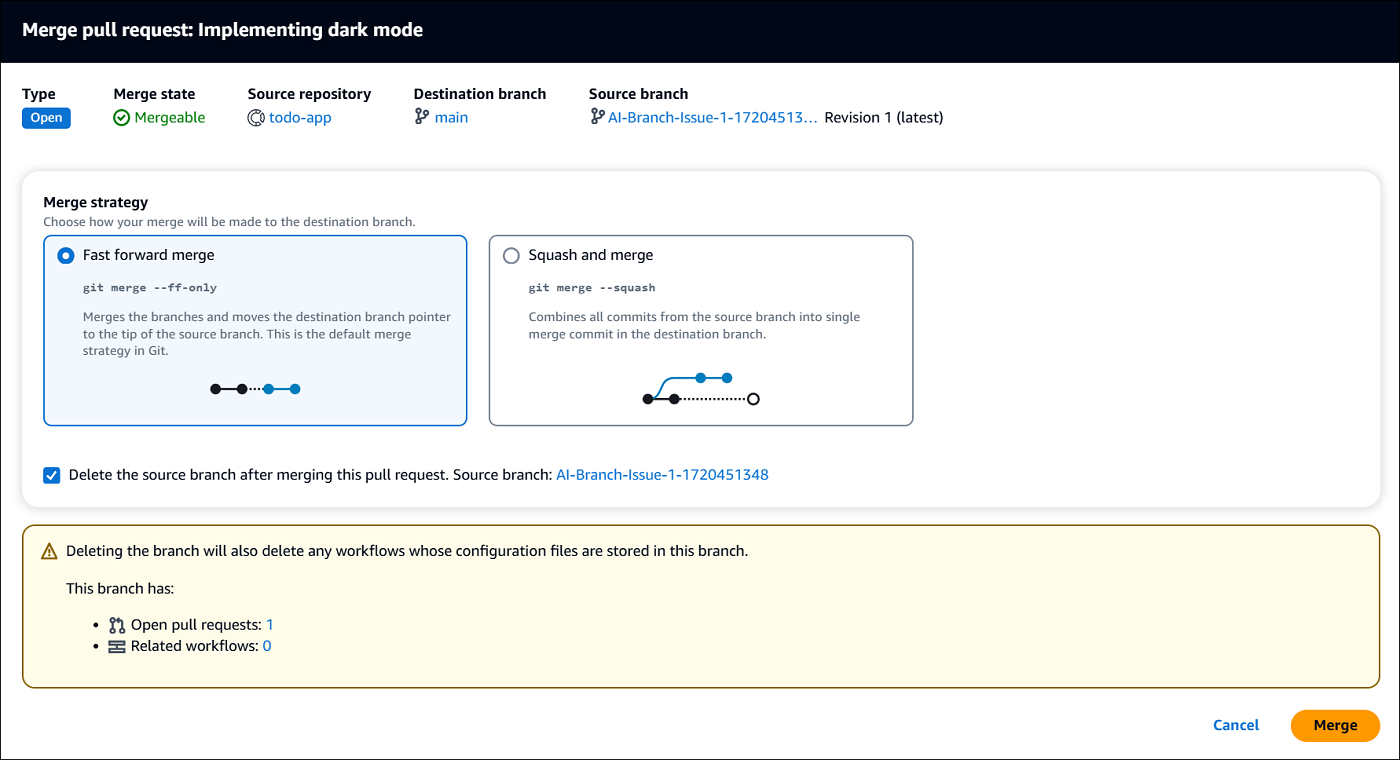Click the todo-app repository icon

[x=256, y=118]
